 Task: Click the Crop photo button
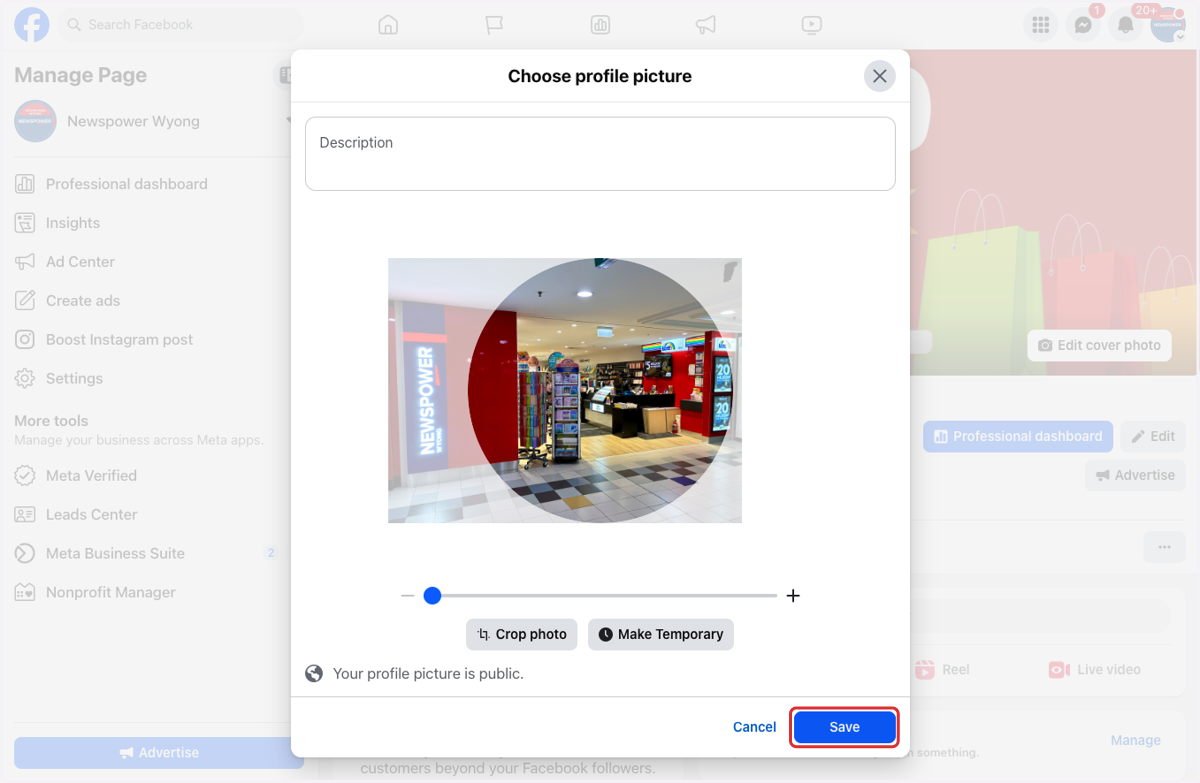point(521,634)
